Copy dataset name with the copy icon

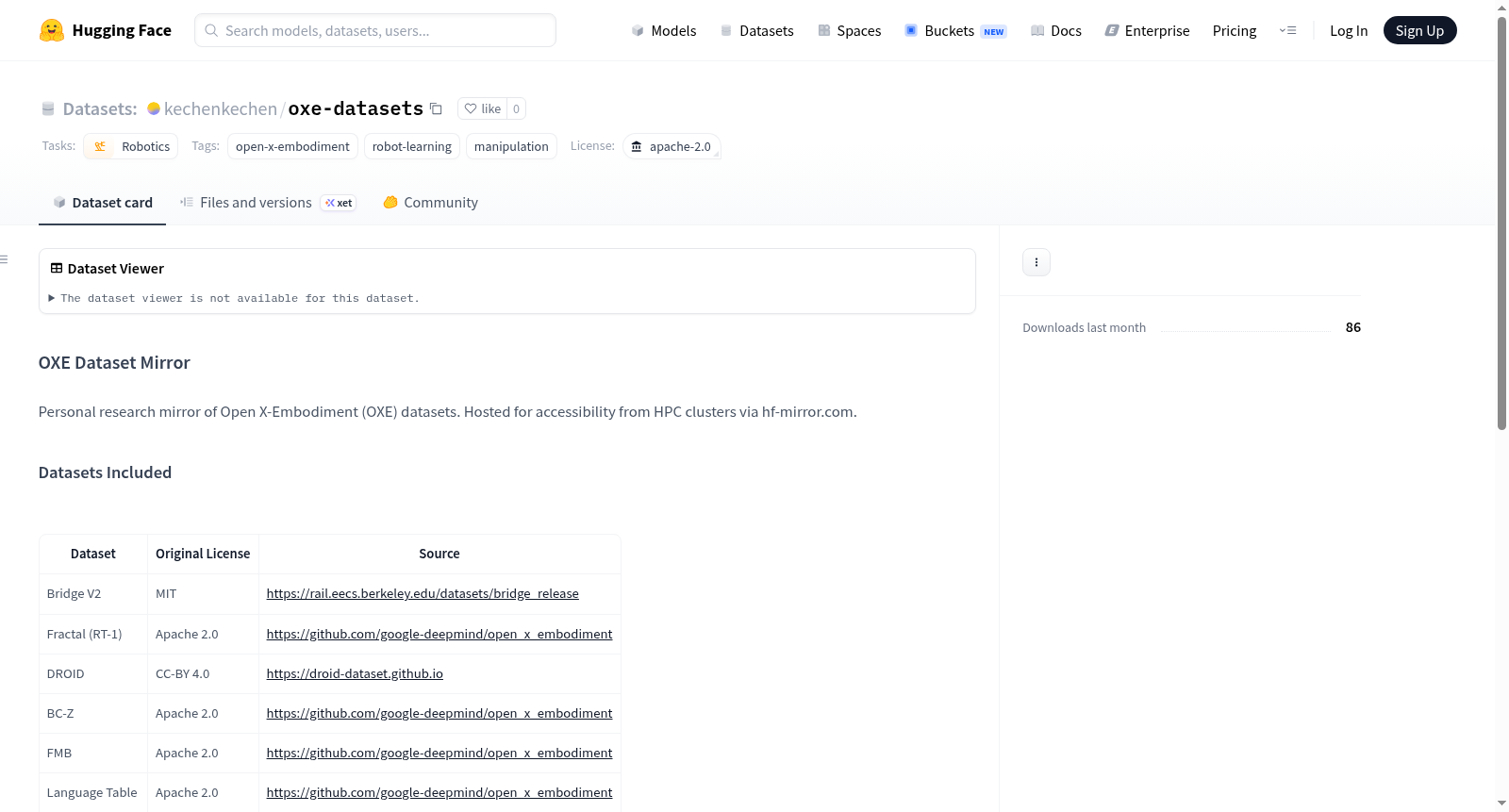436,108
